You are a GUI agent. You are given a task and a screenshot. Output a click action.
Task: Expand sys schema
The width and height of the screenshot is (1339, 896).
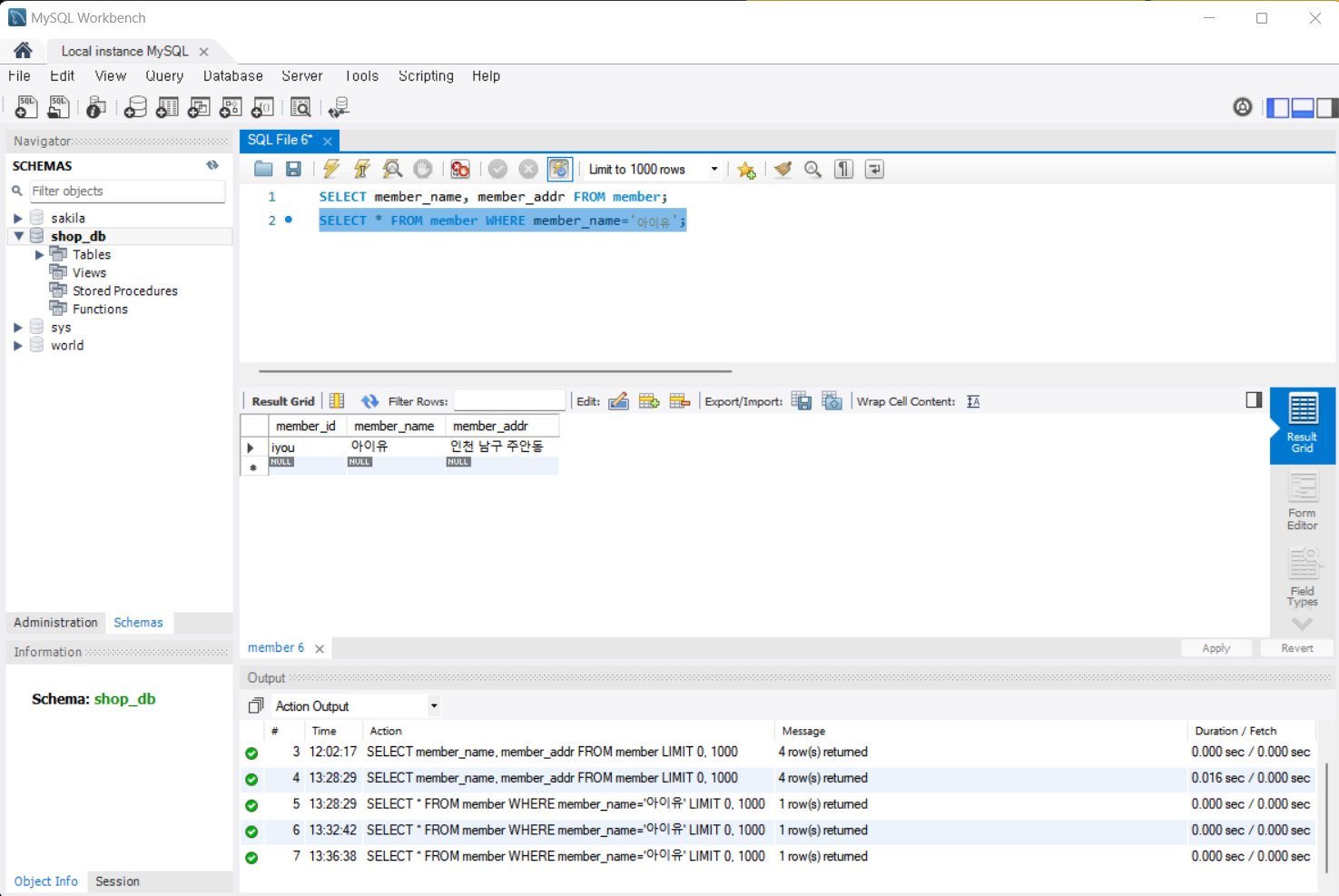point(17,328)
